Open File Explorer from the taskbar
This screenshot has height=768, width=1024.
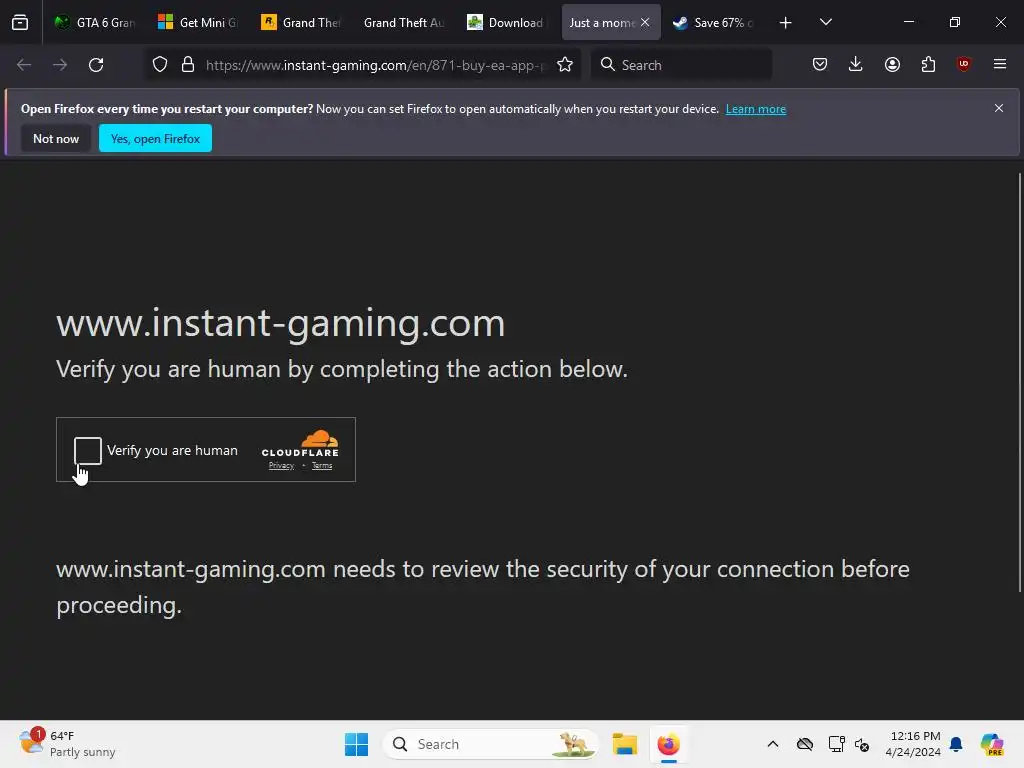click(625, 744)
